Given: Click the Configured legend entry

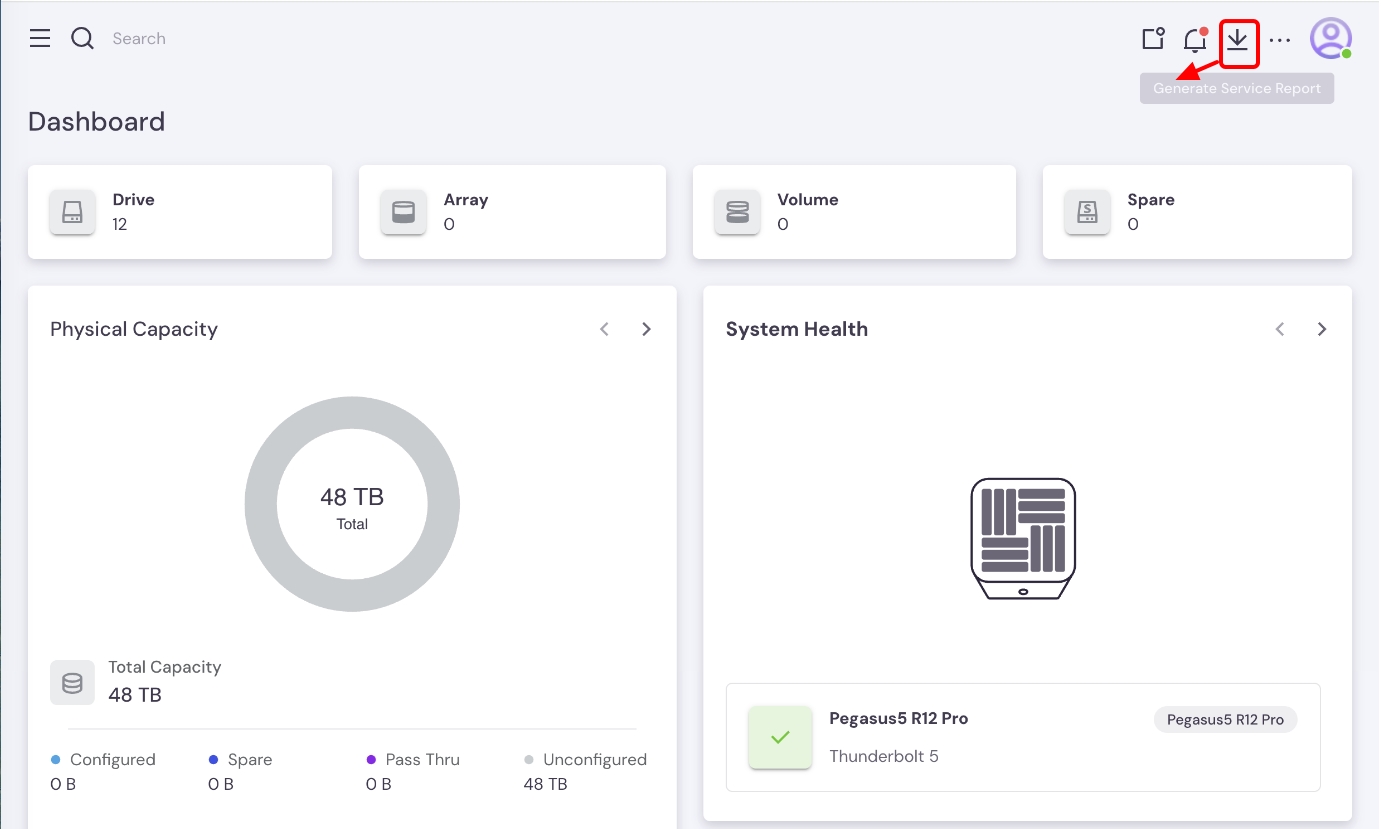Looking at the screenshot, I should 103,760.
